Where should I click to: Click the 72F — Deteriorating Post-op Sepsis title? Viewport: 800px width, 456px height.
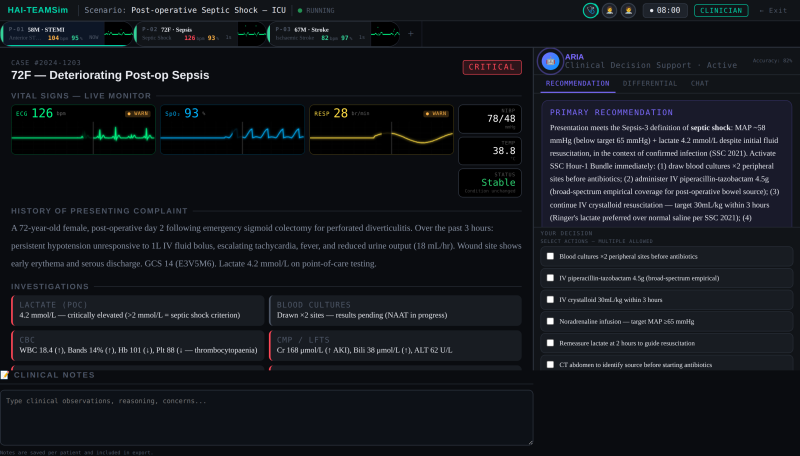coord(110,75)
